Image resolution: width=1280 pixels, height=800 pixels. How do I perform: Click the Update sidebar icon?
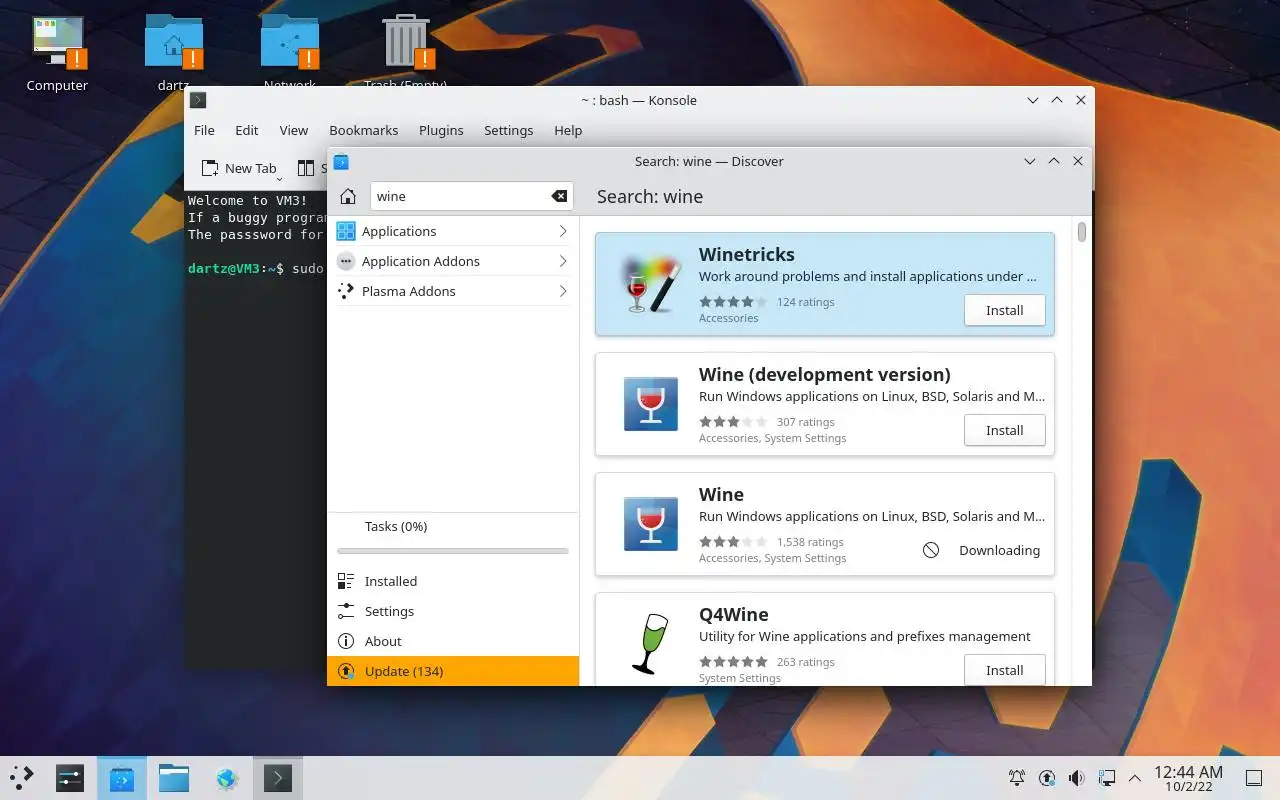pyautogui.click(x=346, y=671)
